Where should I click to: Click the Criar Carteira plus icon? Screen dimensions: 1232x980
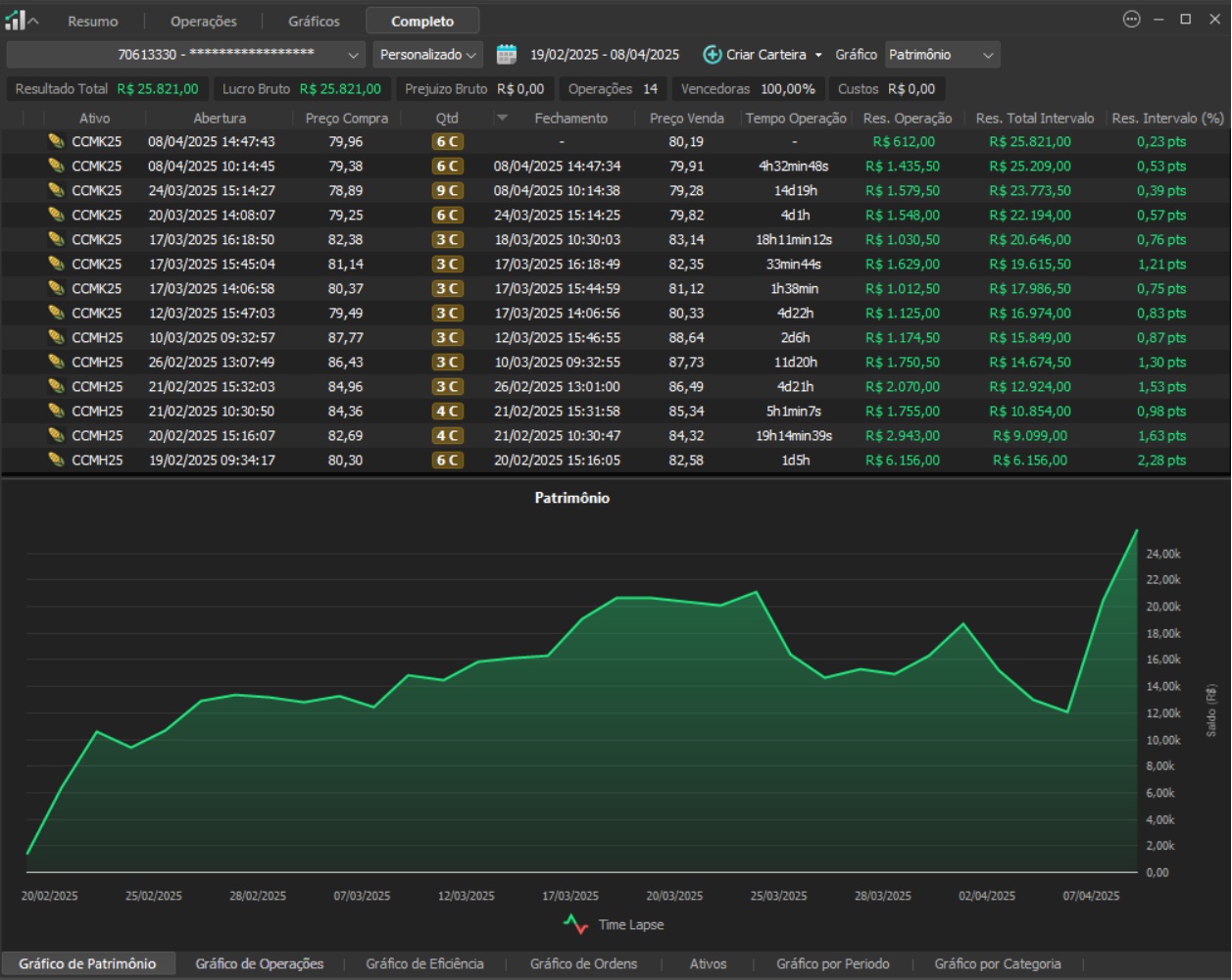tap(713, 55)
